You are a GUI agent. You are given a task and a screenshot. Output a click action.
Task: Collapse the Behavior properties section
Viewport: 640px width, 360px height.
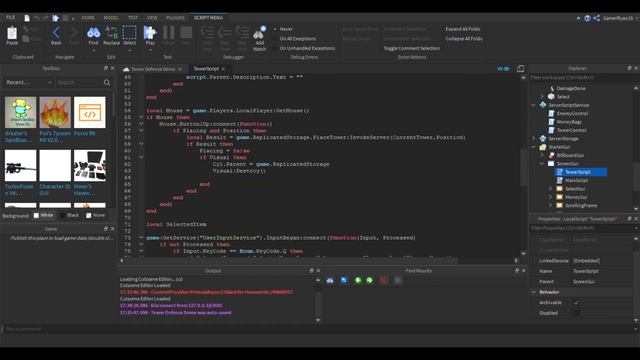pyautogui.click(x=533, y=292)
